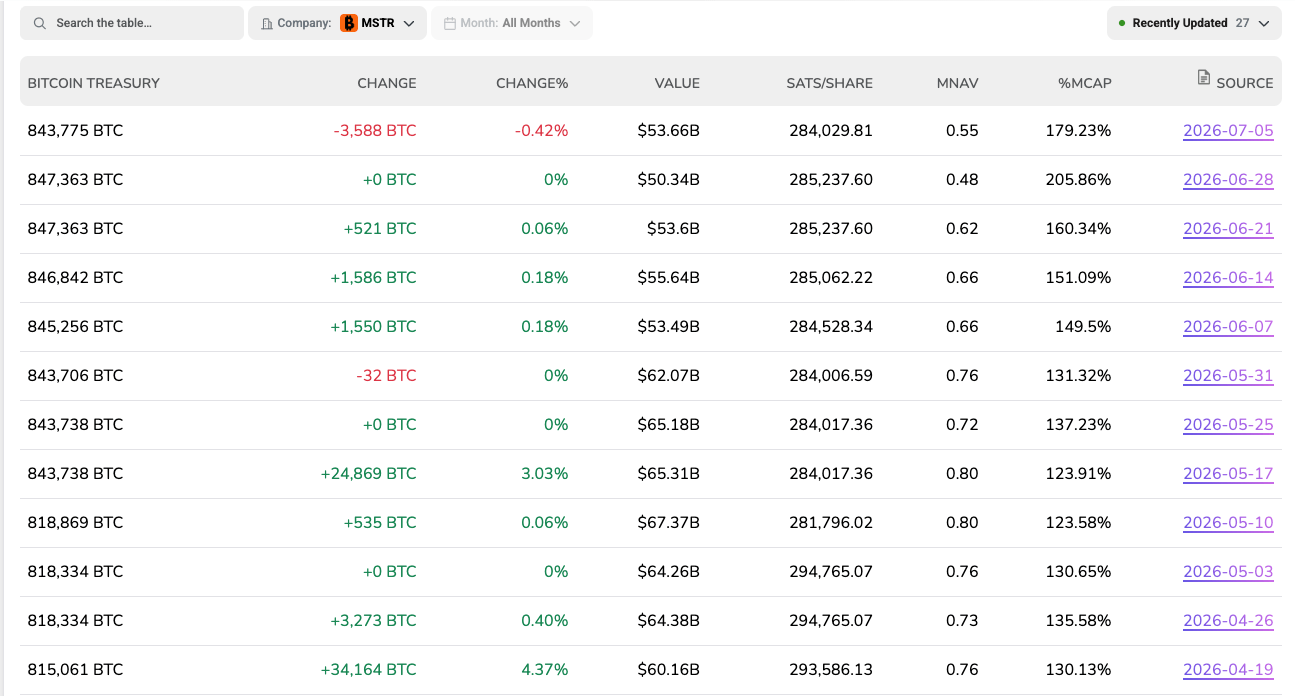The width and height of the screenshot is (1295, 696).
Task: Click the +521 BTC change value
Action: pos(380,229)
